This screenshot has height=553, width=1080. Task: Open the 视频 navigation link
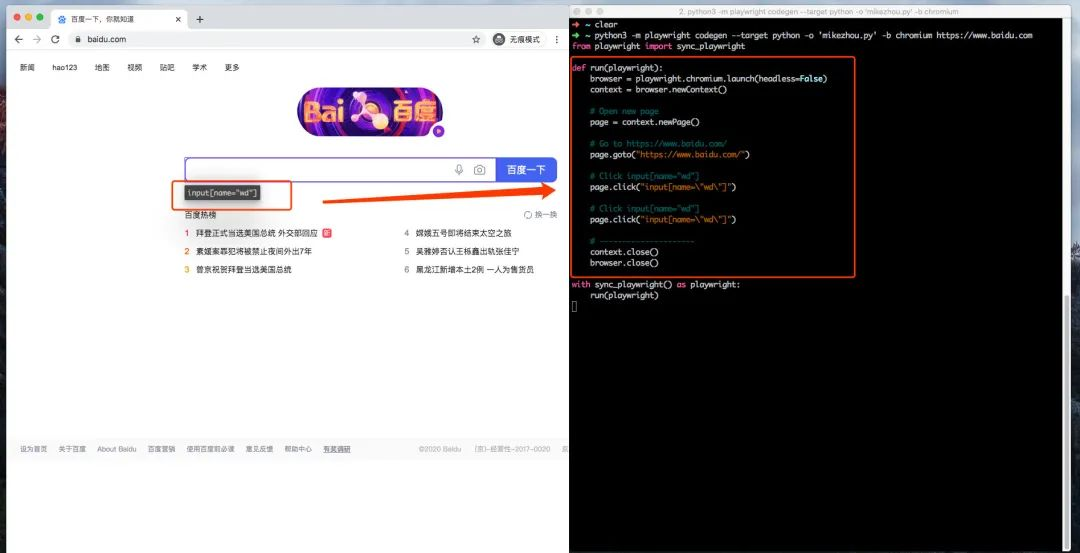point(134,67)
